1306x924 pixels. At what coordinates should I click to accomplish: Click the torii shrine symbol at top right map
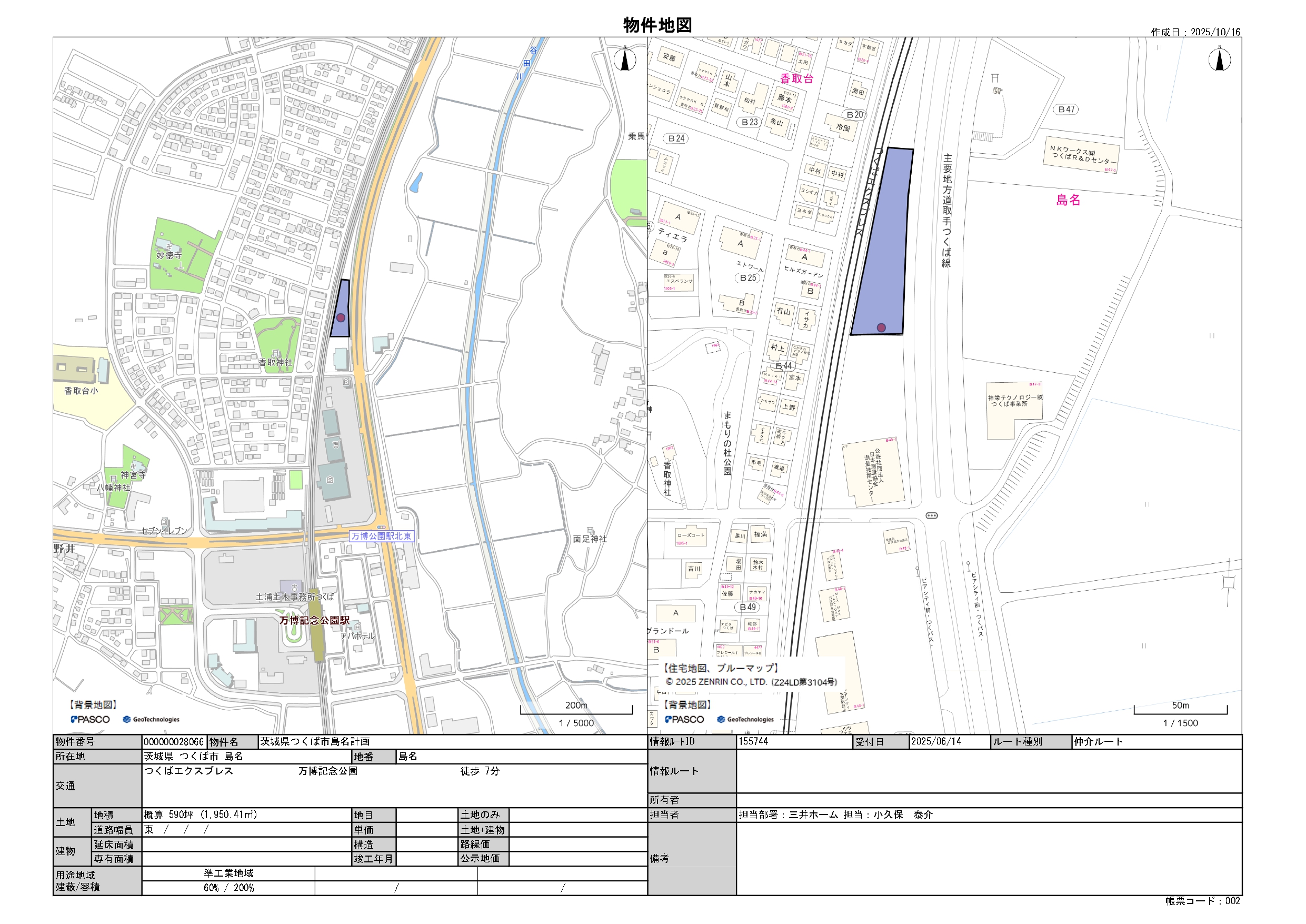[x=995, y=77]
